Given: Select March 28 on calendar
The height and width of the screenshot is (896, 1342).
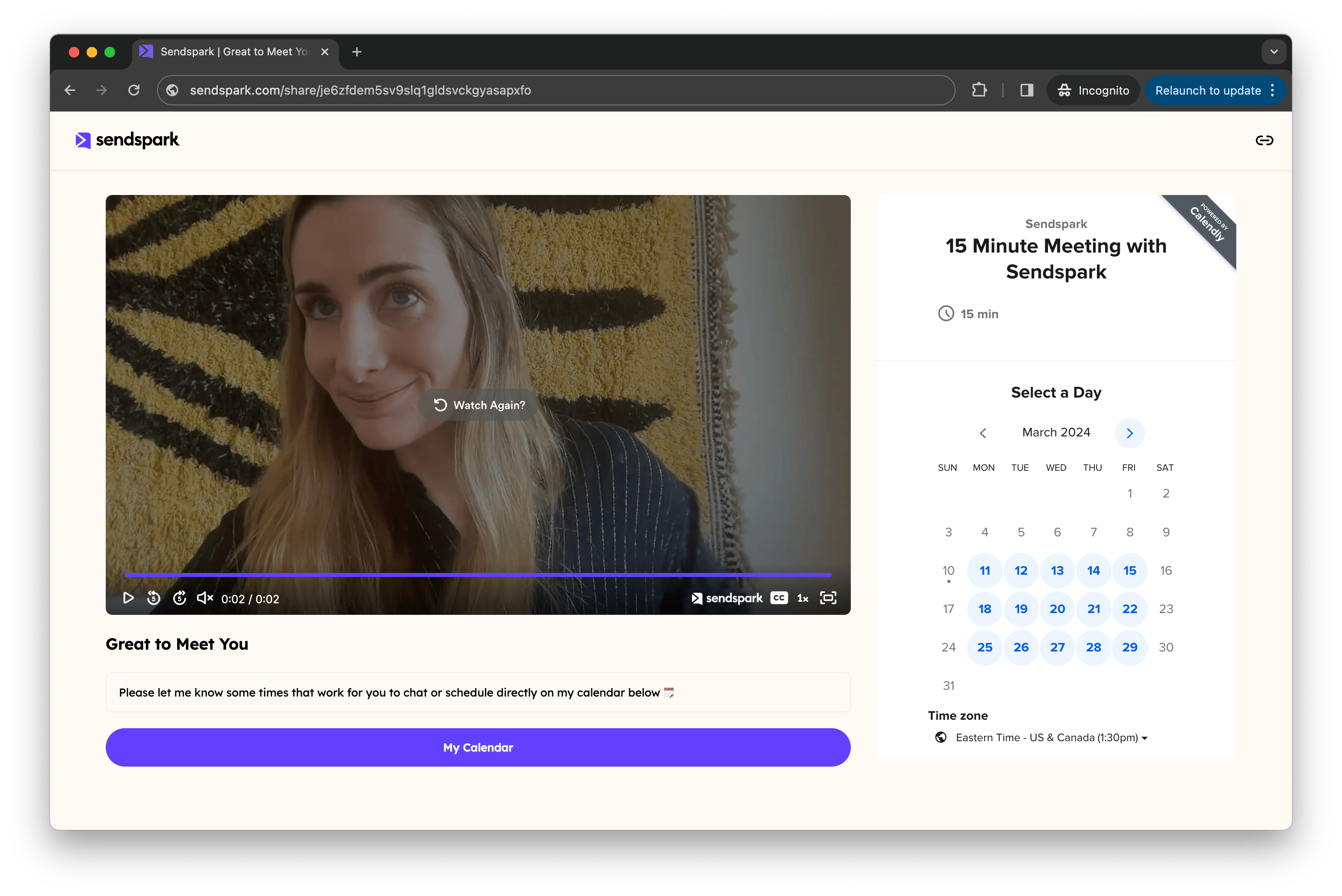Looking at the screenshot, I should coord(1093,647).
